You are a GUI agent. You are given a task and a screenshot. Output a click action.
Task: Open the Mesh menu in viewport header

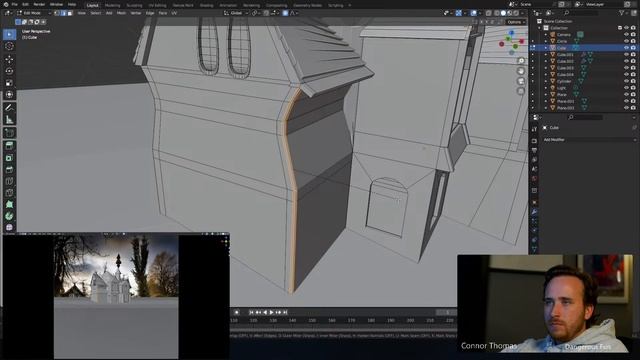point(121,13)
